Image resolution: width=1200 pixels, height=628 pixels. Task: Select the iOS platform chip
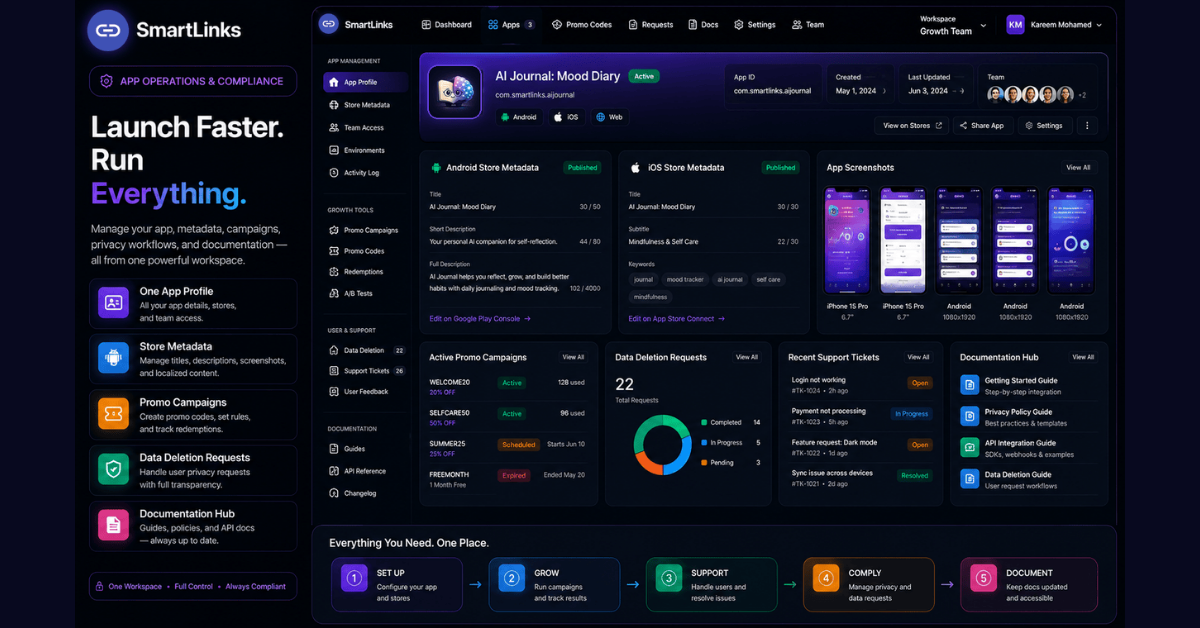pyautogui.click(x=567, y=117)
